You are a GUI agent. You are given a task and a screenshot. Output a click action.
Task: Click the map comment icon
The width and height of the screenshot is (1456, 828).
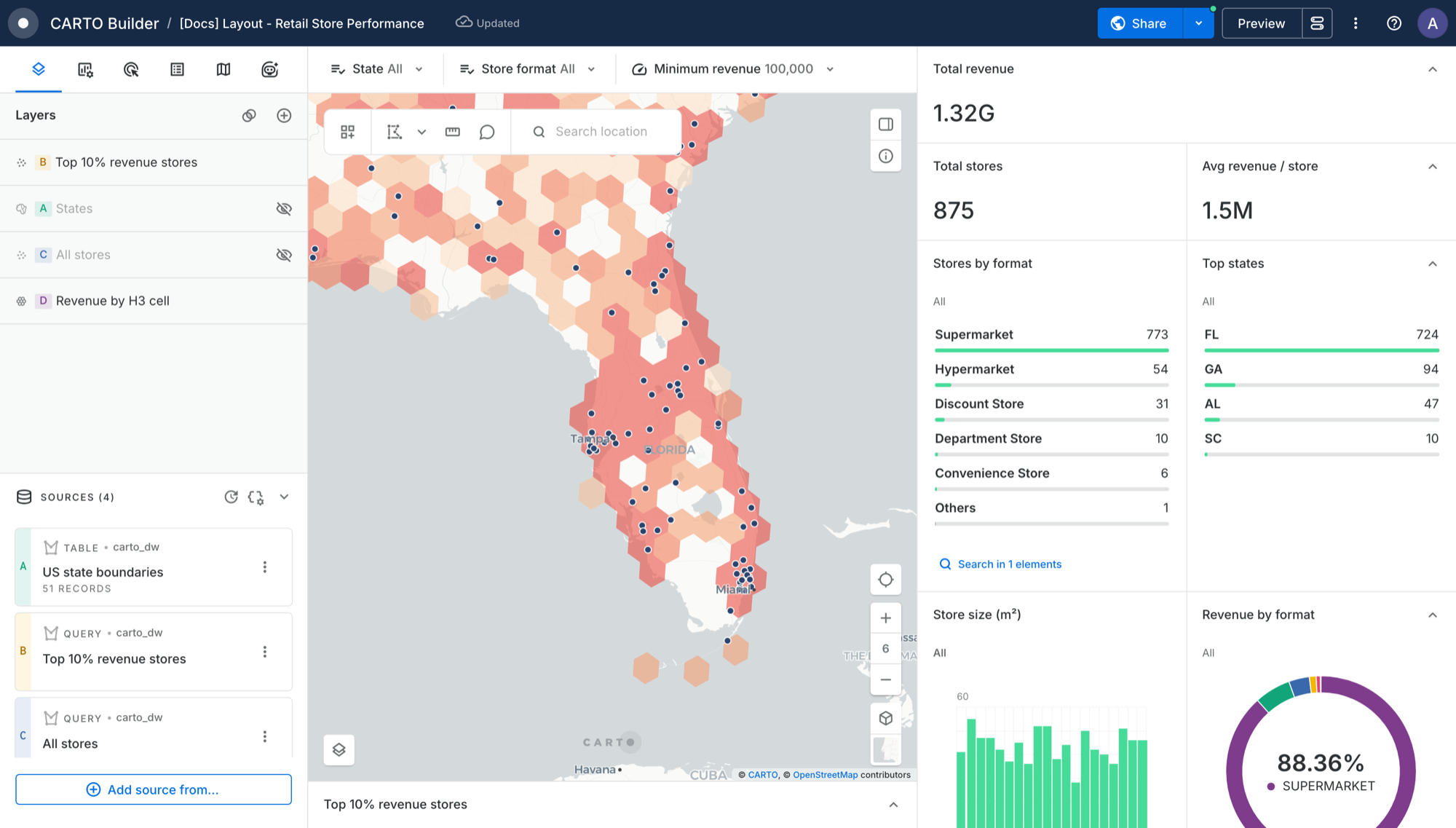[x=487, y=132]
